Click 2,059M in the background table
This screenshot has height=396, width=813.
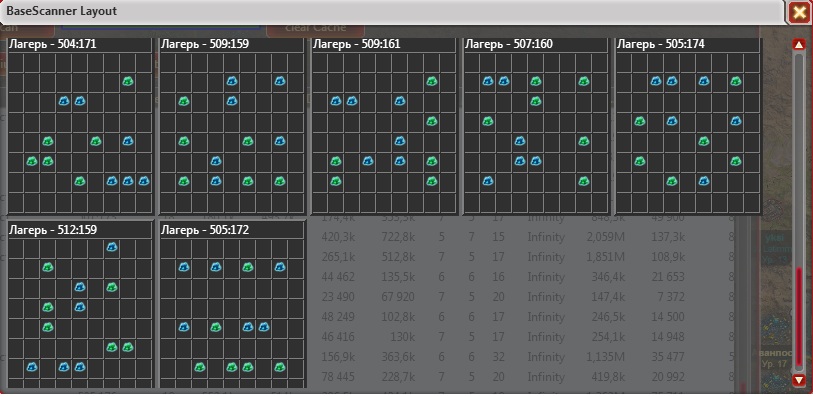point(606,237)
